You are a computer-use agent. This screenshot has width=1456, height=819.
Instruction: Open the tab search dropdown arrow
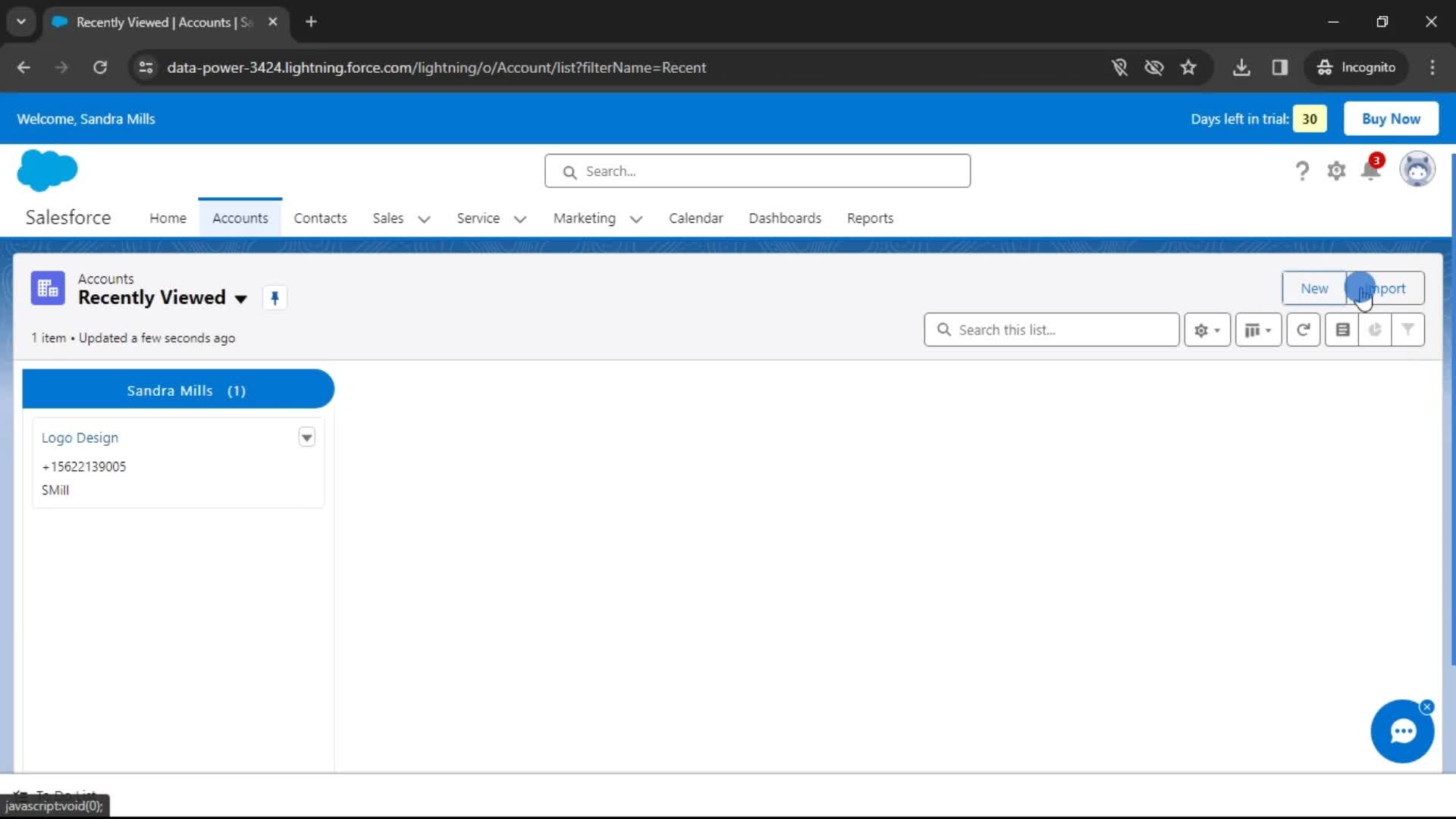[x=21, y=21]
